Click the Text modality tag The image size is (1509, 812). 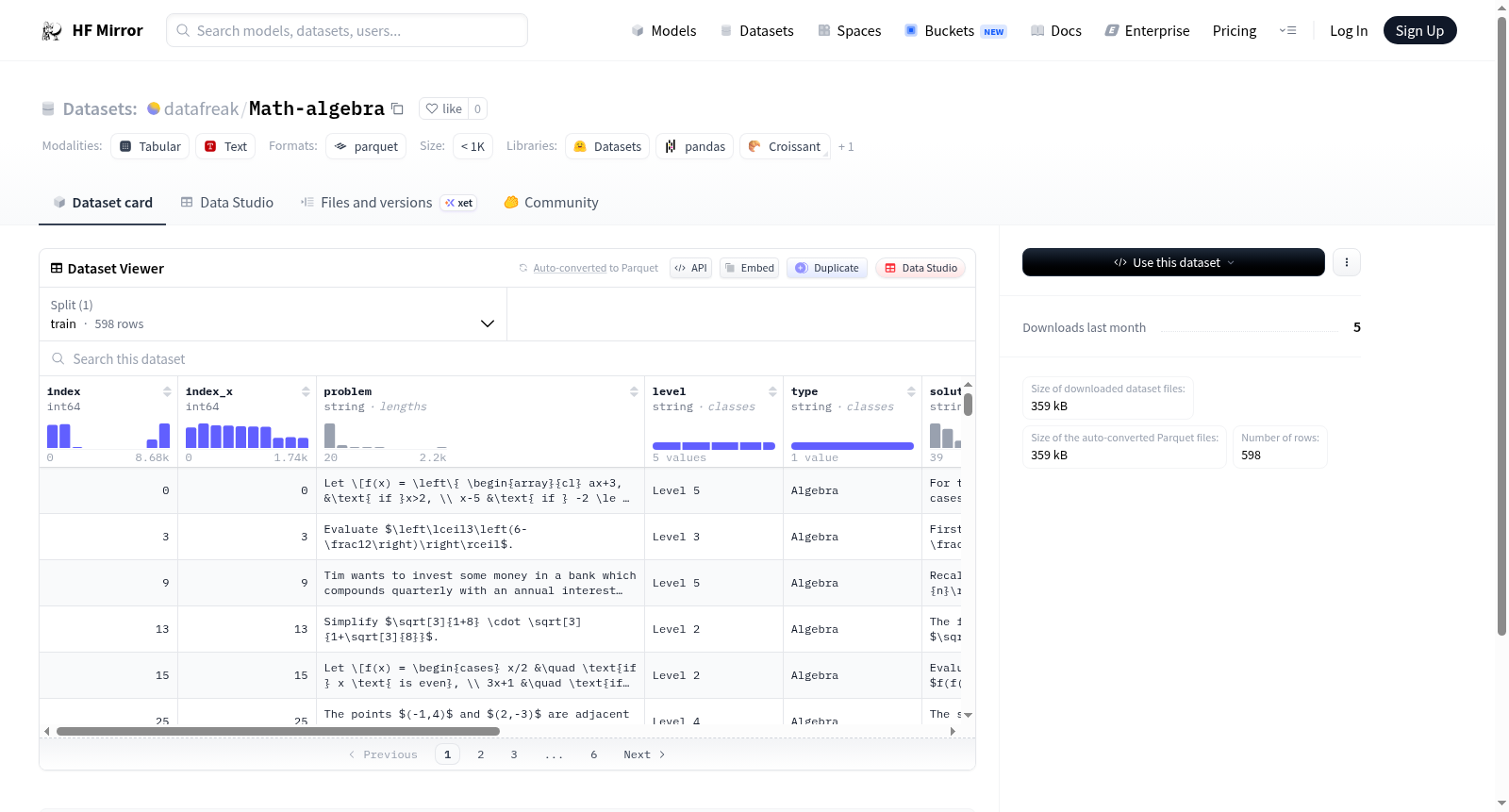[225, 146]
